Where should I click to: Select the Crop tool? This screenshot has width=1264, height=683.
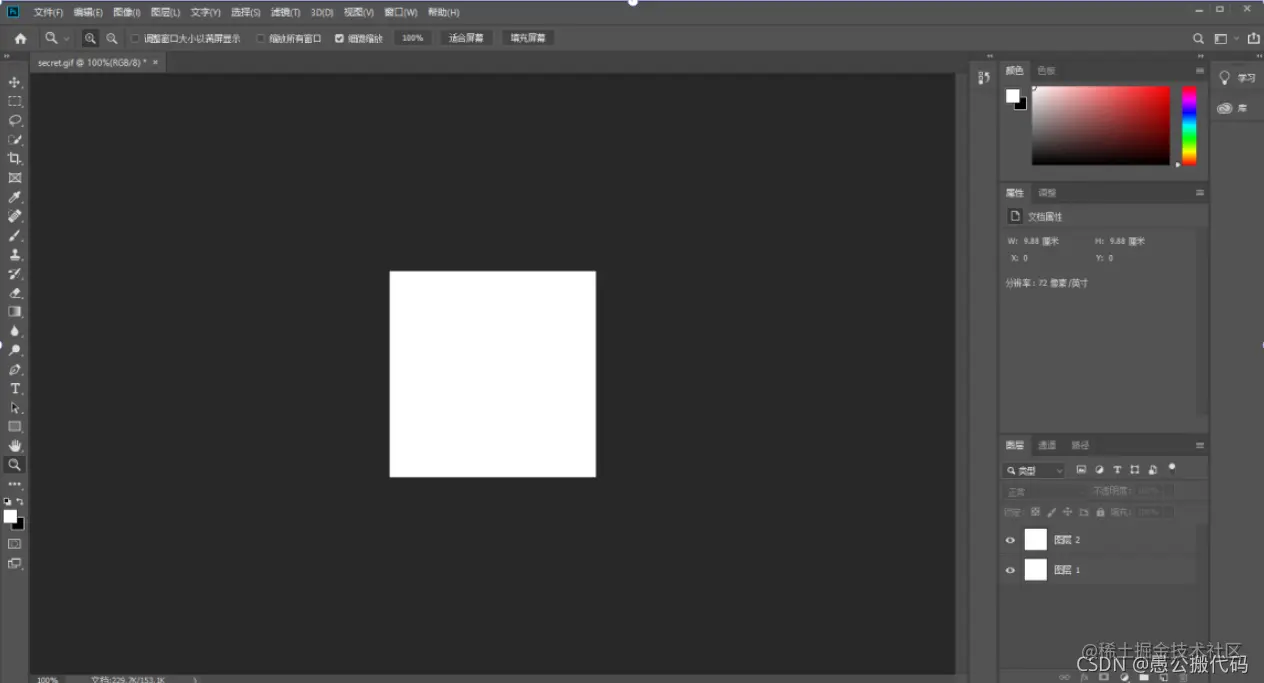(x=14, y=158)
